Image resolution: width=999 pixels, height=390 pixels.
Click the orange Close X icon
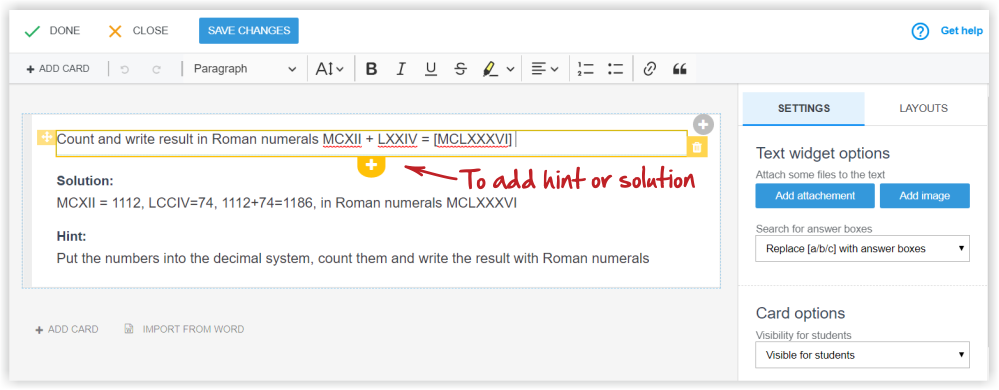pyautogui.click(x=115, y=31)
